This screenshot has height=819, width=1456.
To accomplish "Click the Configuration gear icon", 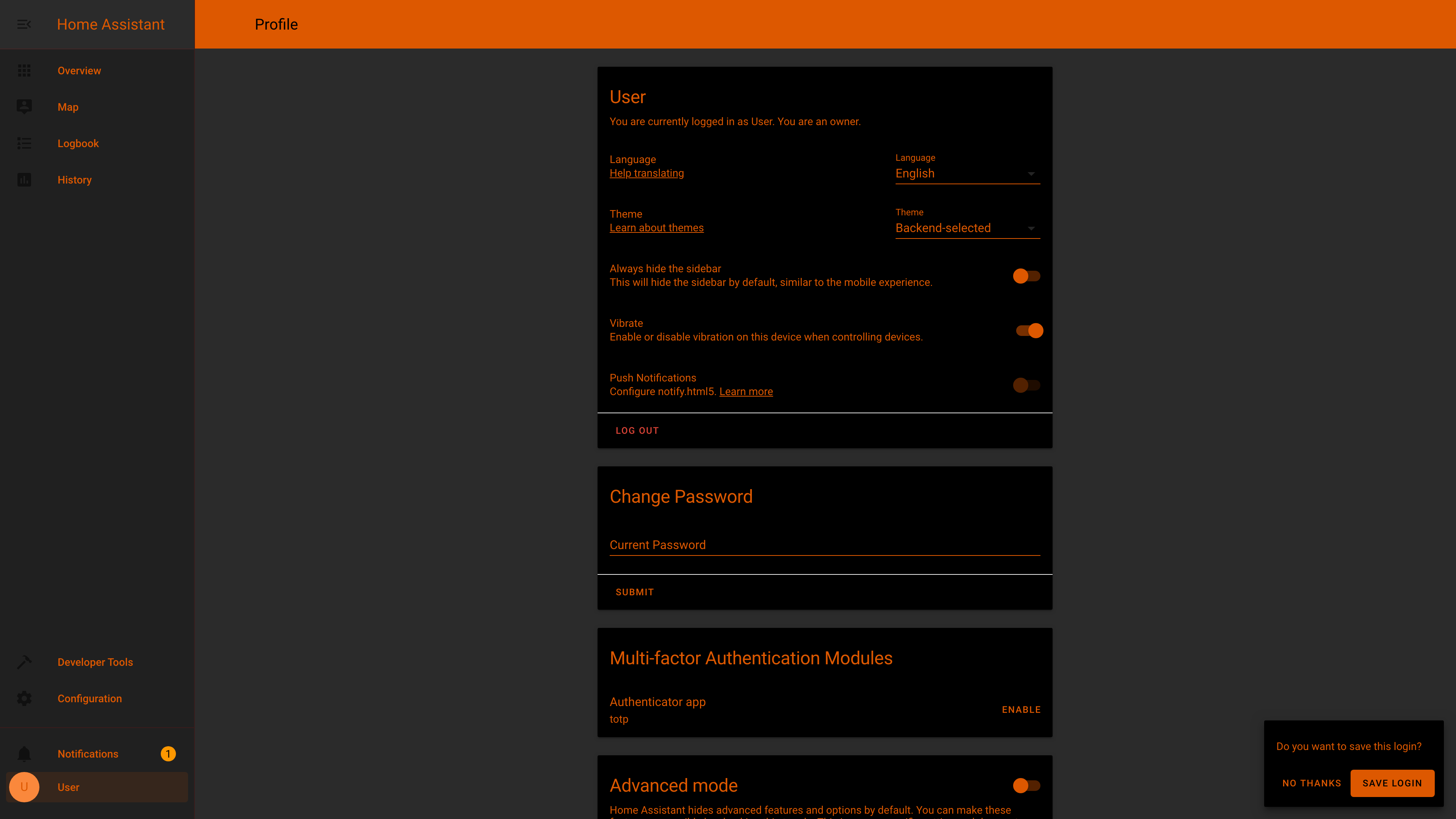I will tap(24, 698).
